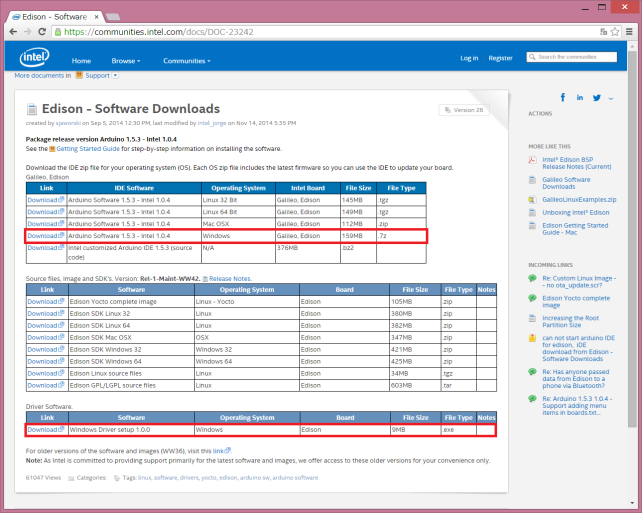Screen dimensions: 642x513
Task: Share page via Facebook icon
Action: pyautogui.click(x=563, y=98)
